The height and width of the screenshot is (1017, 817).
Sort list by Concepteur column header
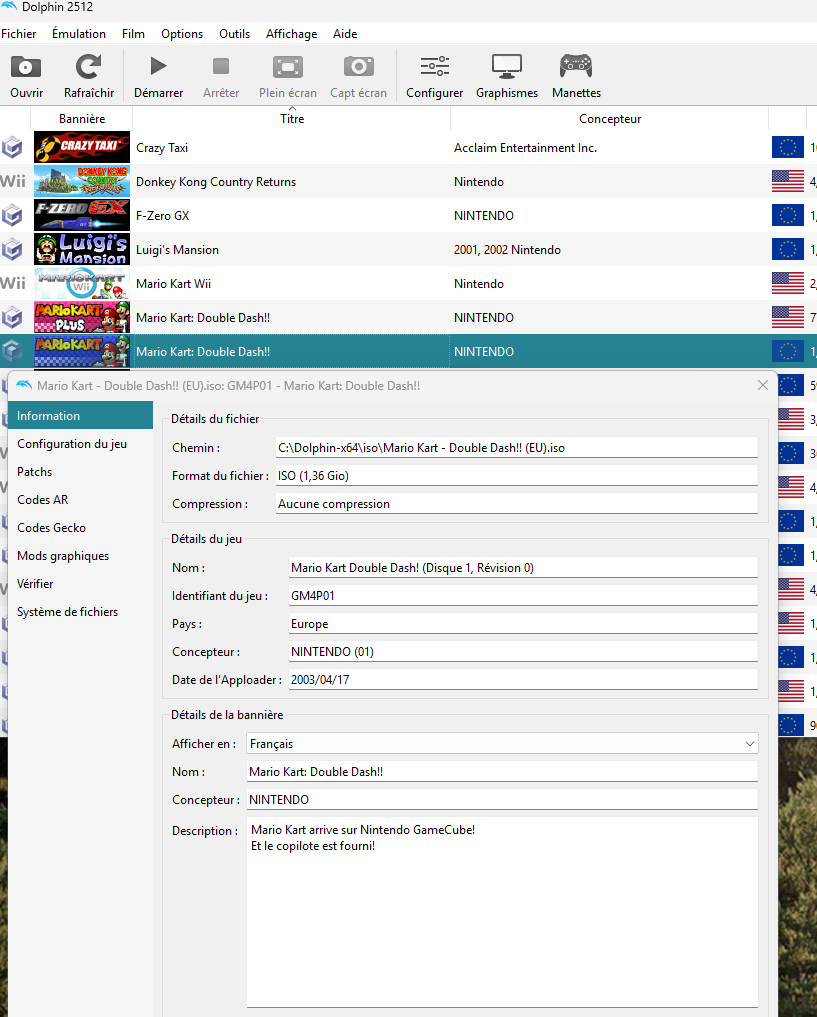point(610,119)
